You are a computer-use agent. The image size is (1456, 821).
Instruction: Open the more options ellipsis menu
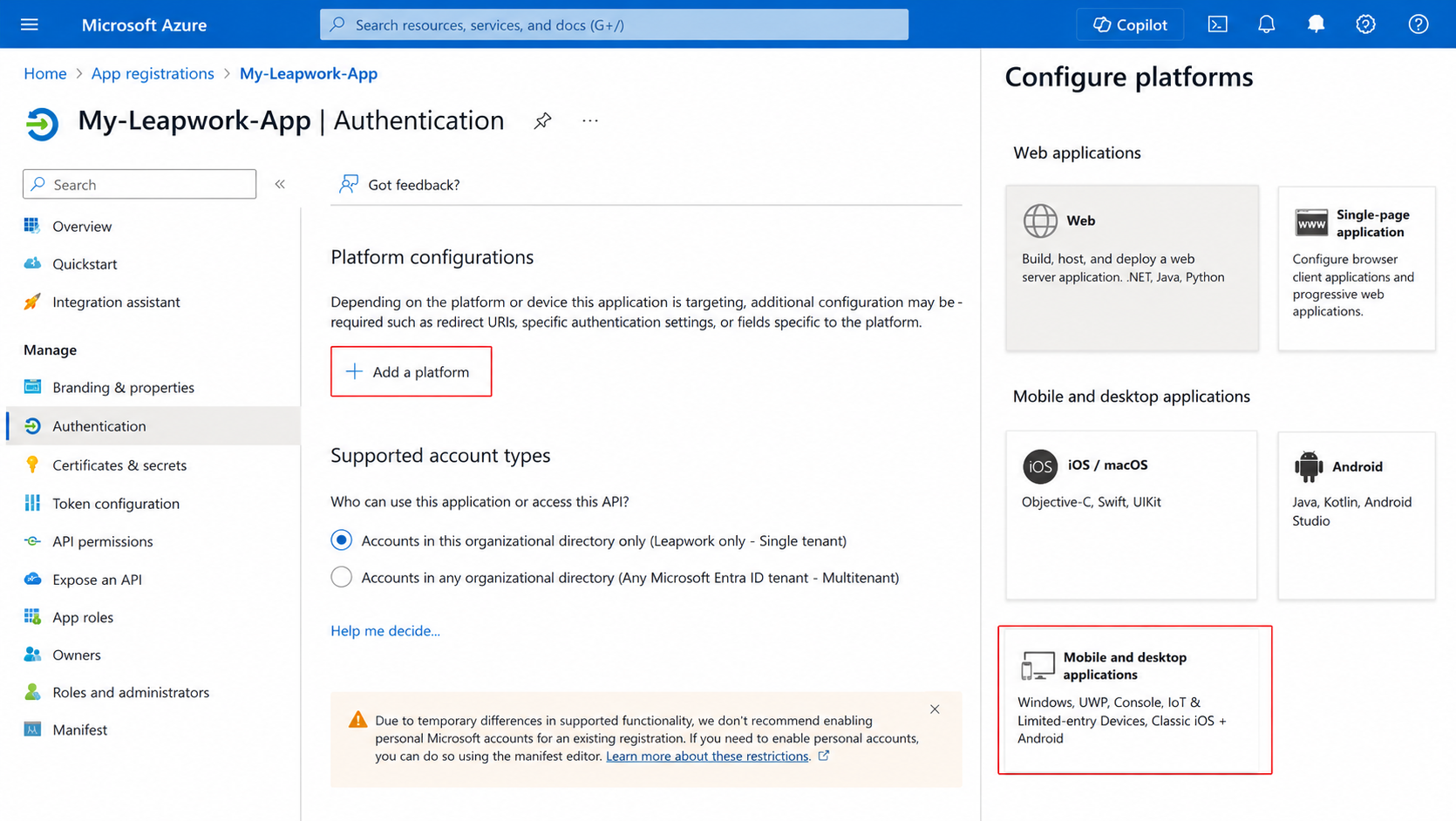click(x=590, y=121)
